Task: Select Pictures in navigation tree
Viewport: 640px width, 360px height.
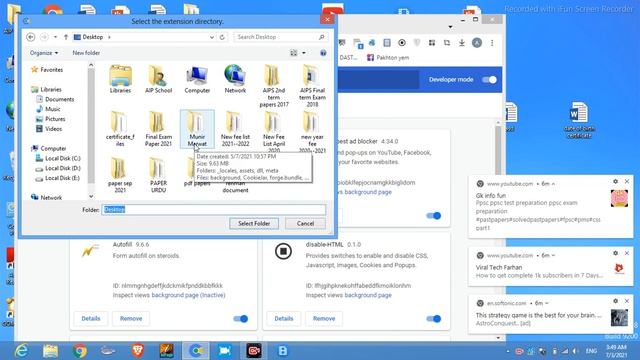Action: click(x=51, y=119)
